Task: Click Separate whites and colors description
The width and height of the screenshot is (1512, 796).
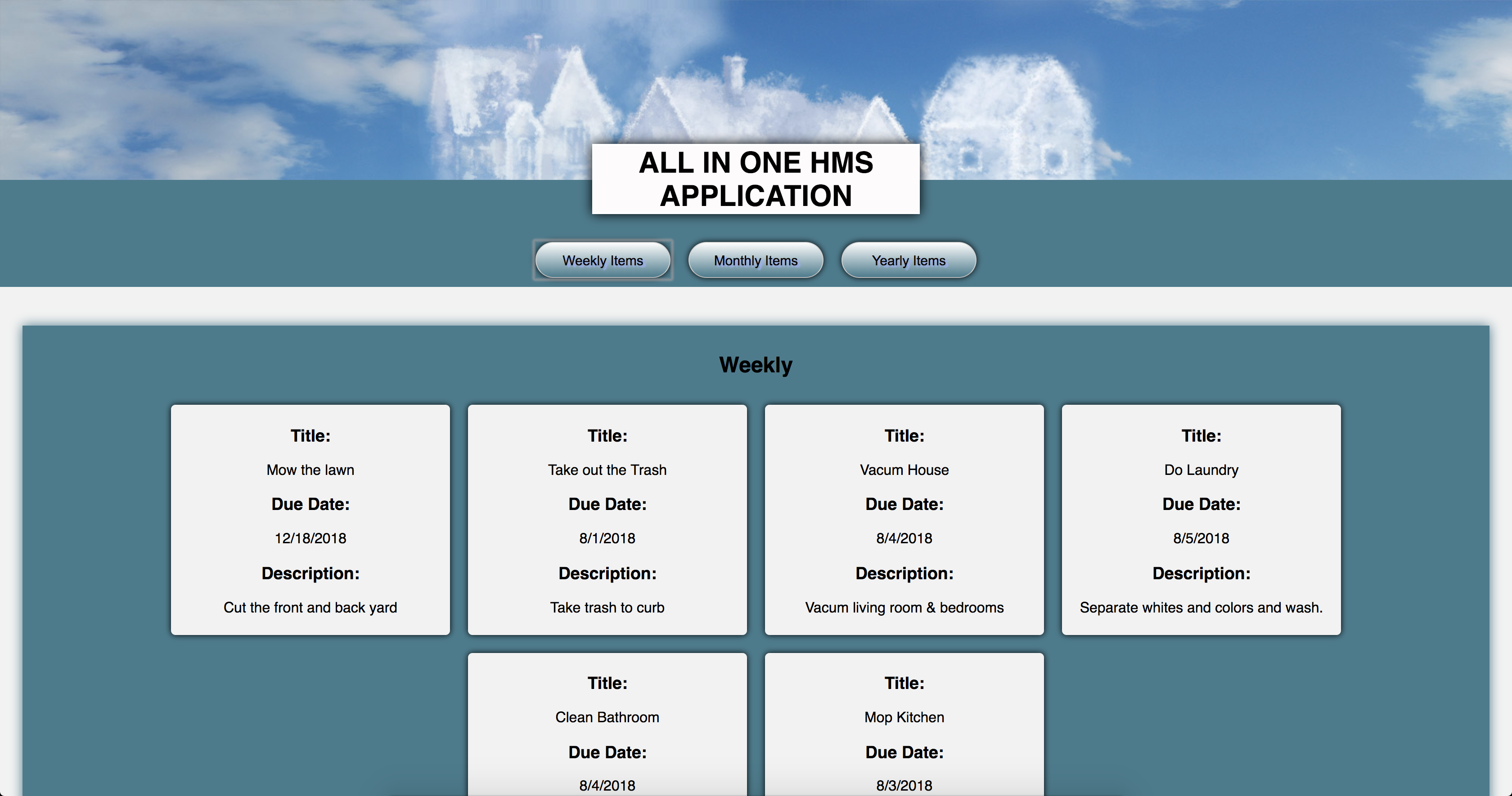Action: [x=1201, y=608]
